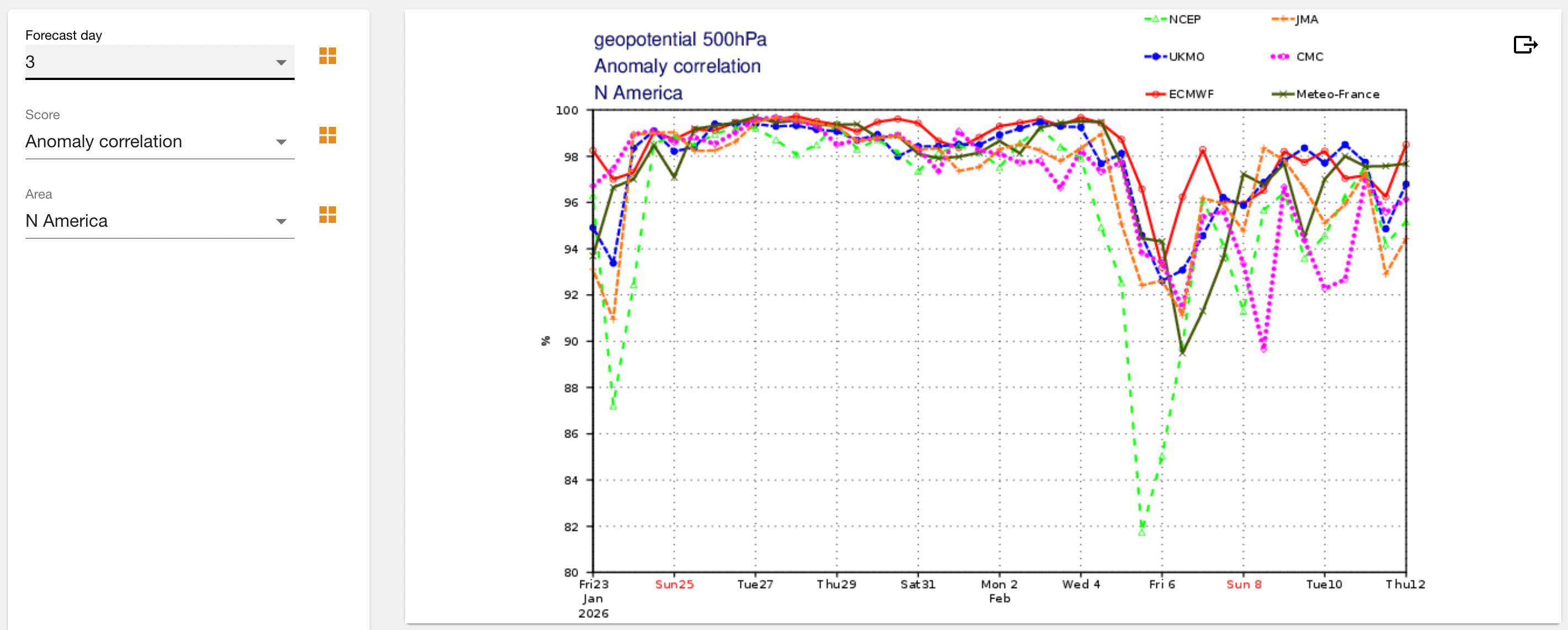This screenshot has height=630, width=1568.
Task: Click the grid icon beside Score
Action: (x=328, y=135)
